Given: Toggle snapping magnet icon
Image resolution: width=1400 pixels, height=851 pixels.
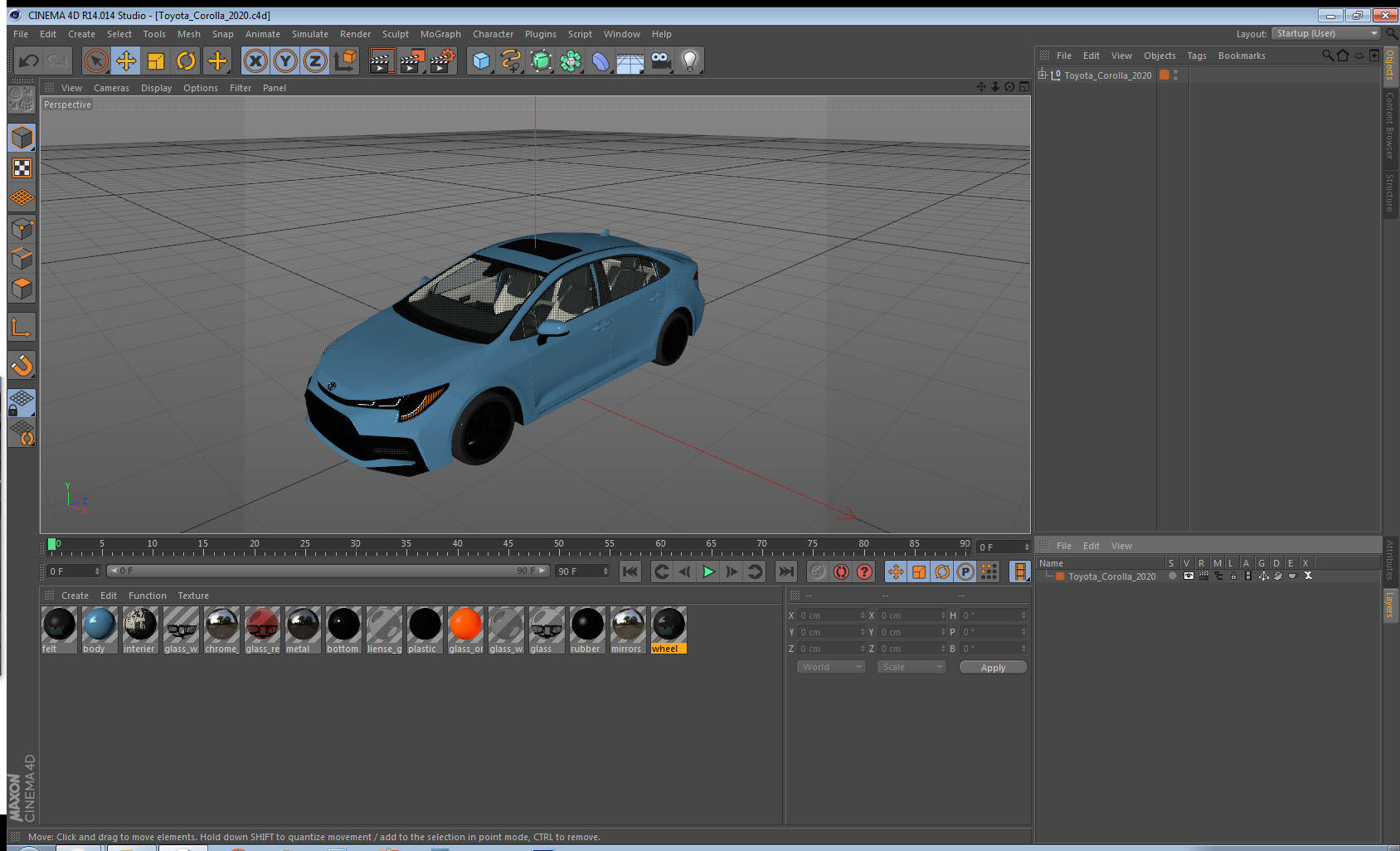Looking at the screenshot, I should 22,365.
